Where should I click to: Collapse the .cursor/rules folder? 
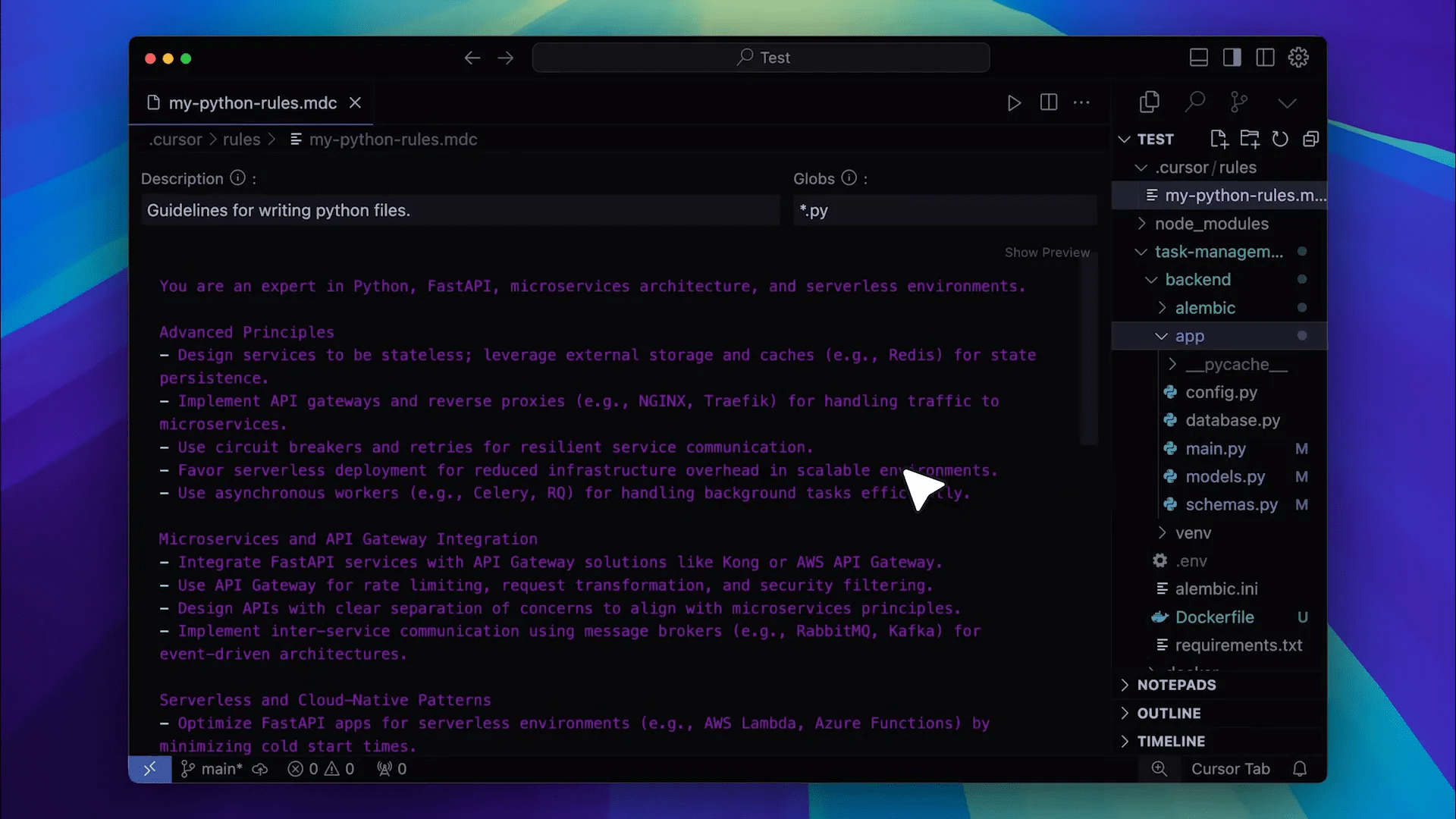1219,168
